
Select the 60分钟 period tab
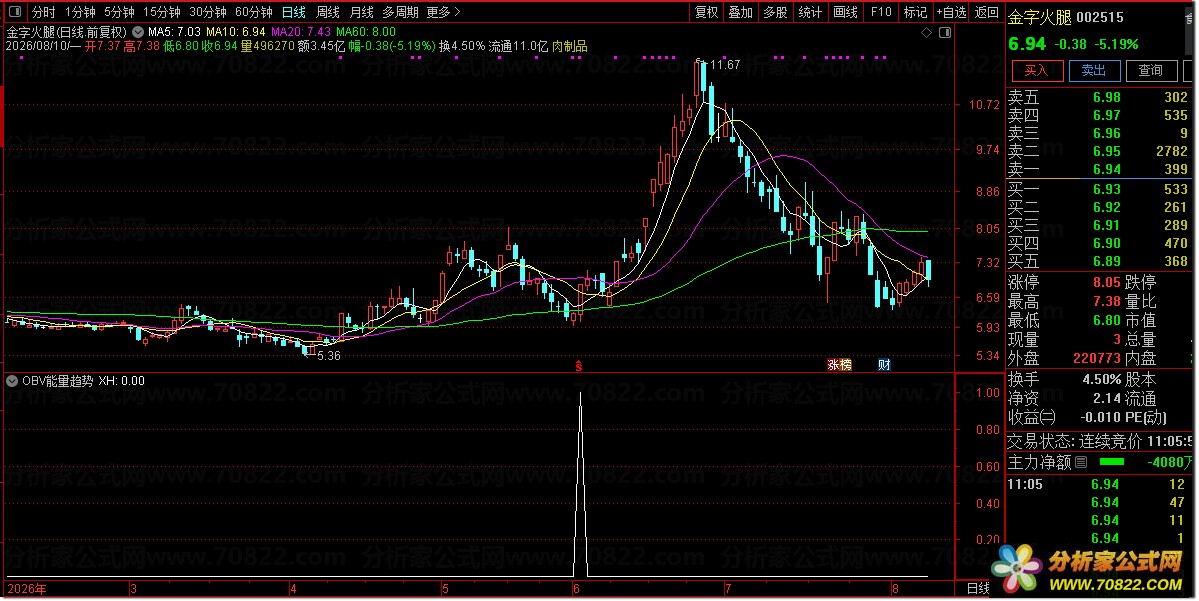coord(253,12)
